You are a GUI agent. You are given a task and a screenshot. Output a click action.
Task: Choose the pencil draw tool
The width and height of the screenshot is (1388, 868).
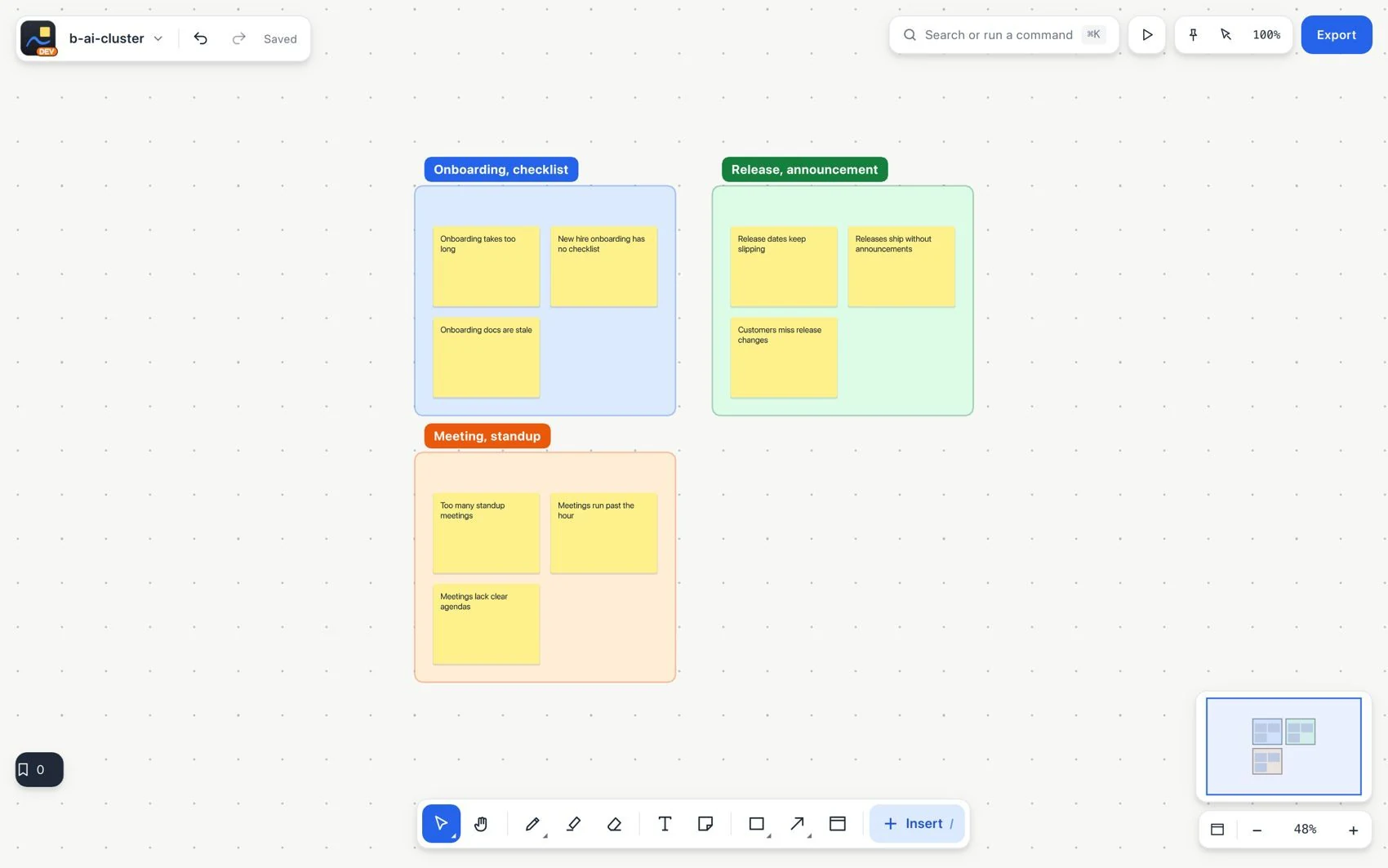(532, 823)
